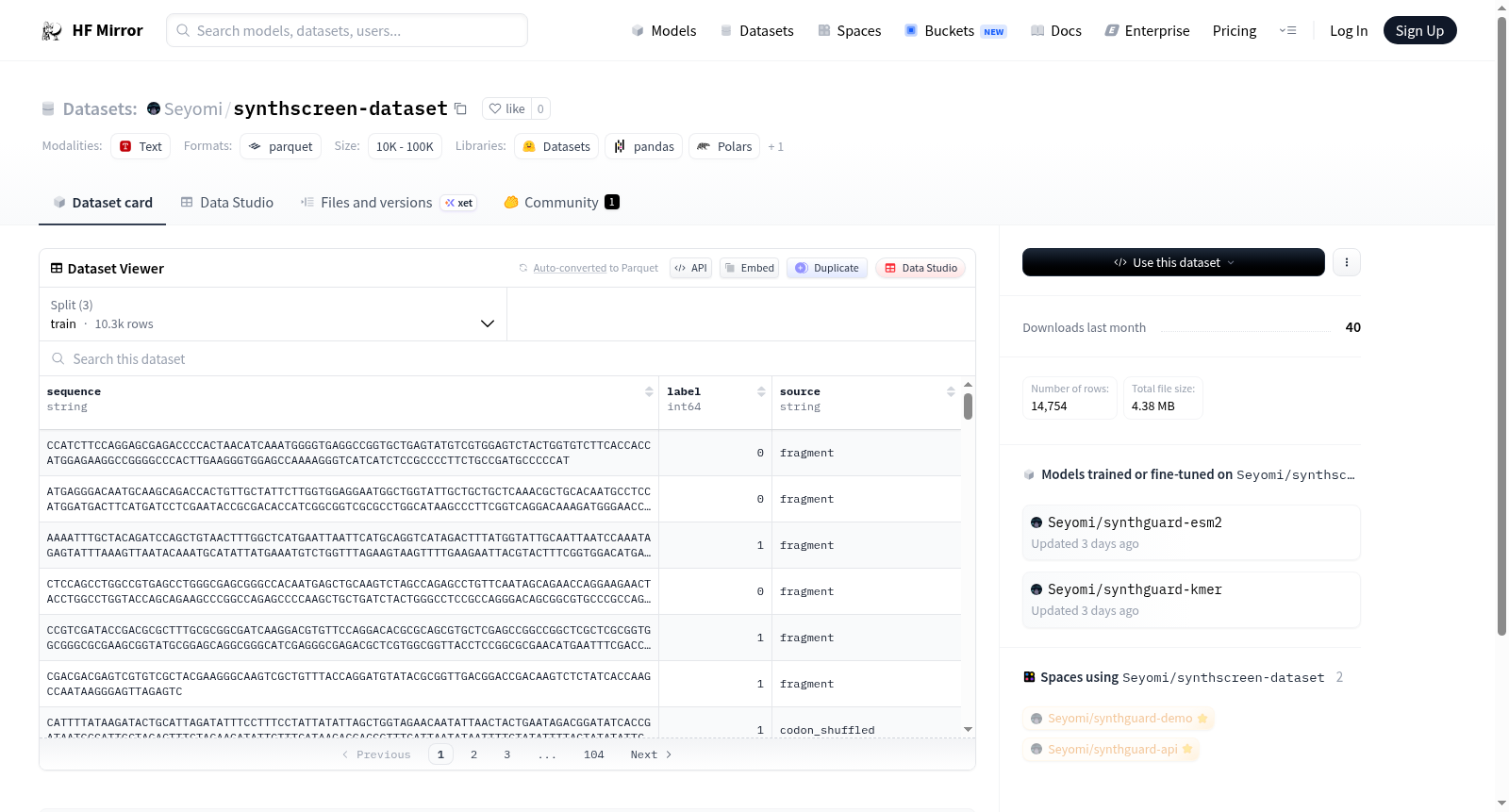Open Data Studio from the viewer header
The image size is (1509, 812).
(x=920, y=268)
